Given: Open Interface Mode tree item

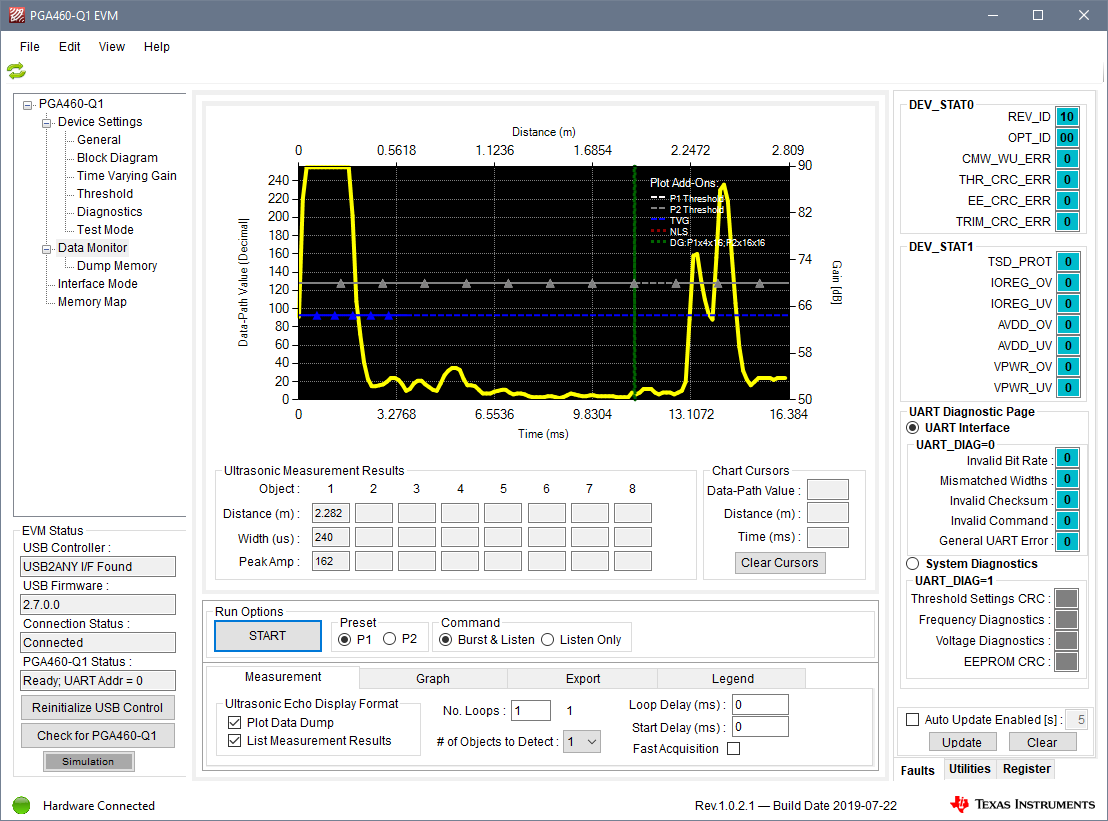Looking at the screenshot, I should coord(98,283).
